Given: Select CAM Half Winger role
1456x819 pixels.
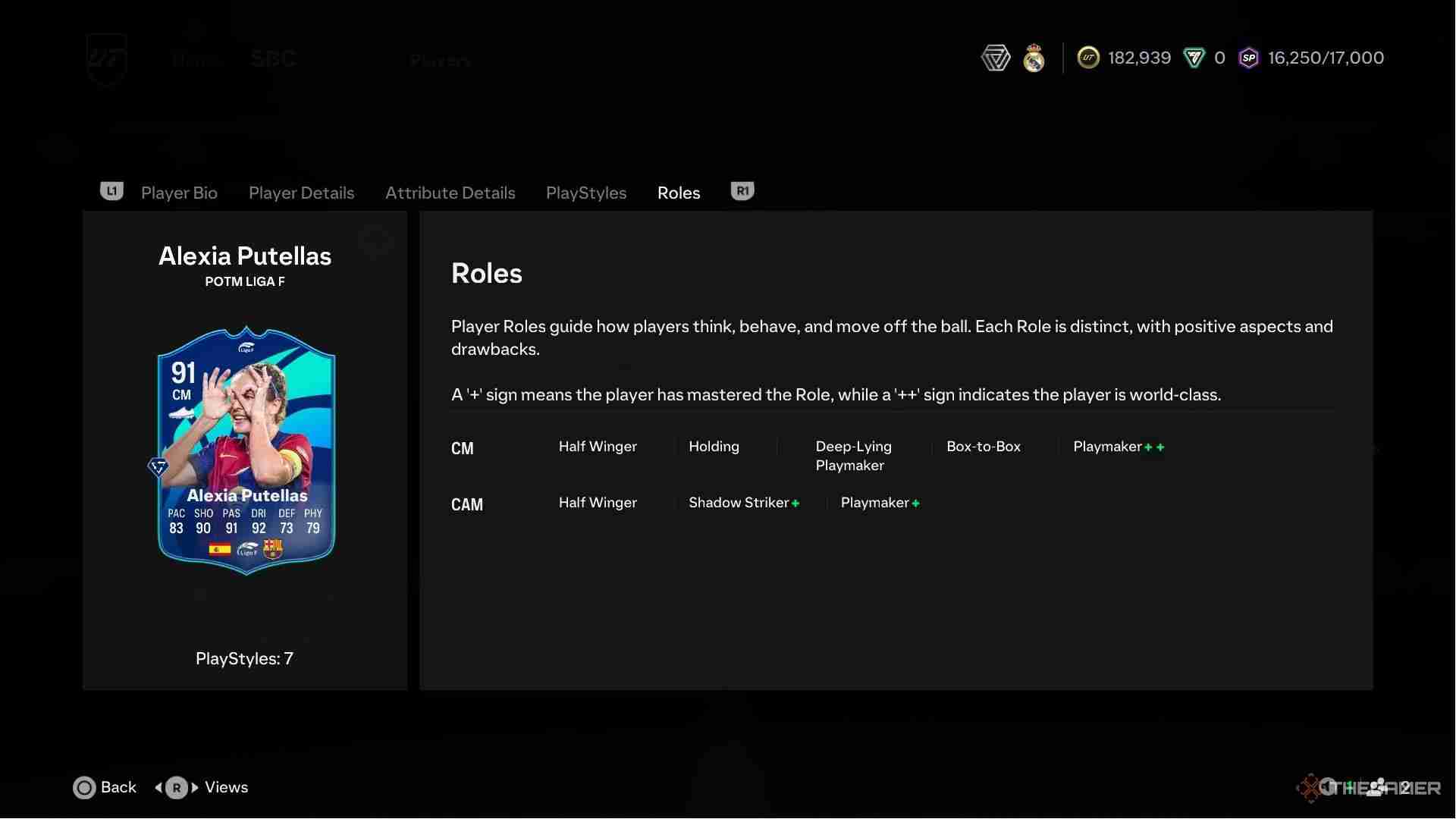Looking at the screenshot, I should [598, 503].
